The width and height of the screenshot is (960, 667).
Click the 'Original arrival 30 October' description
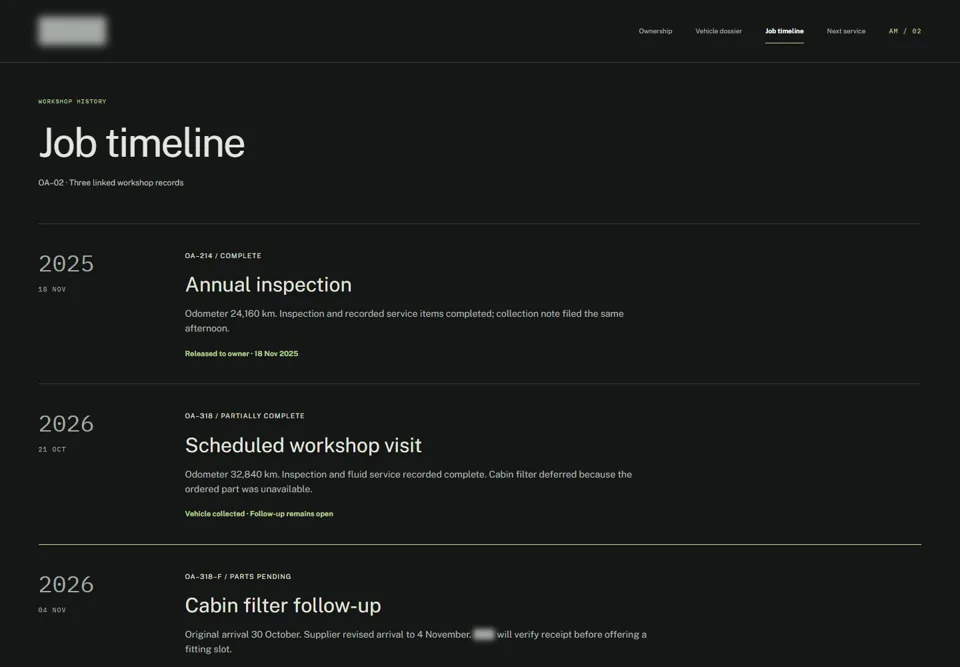pos(416,642)
